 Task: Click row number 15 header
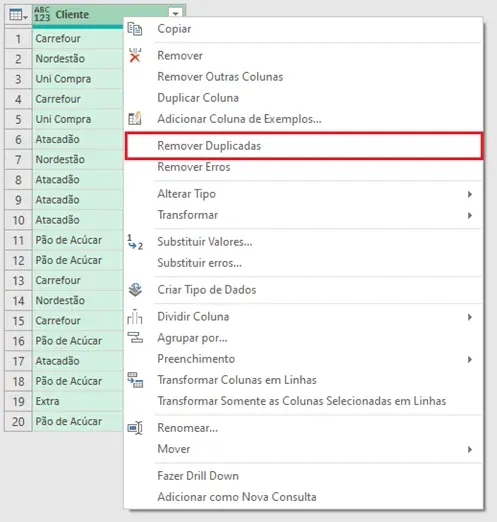pyautogui.click(x=18, y=321)
